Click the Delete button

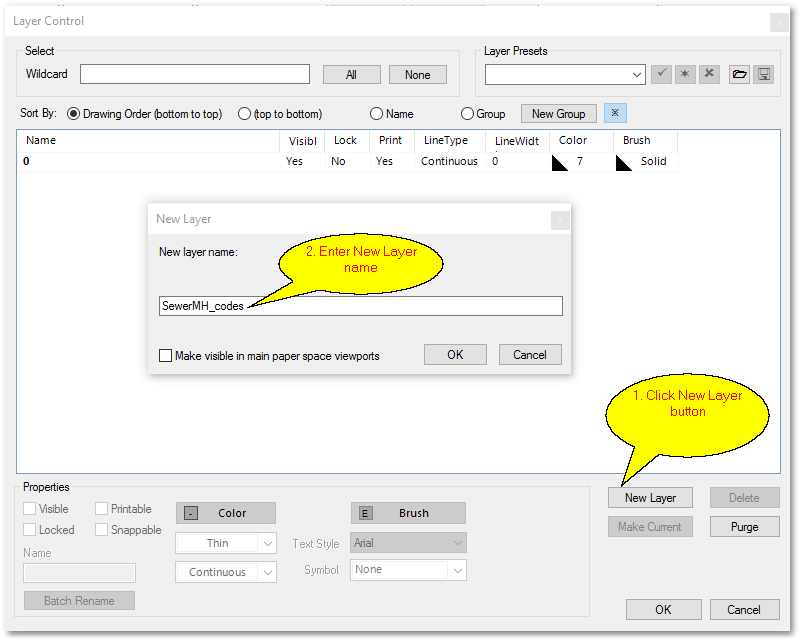pos(744,497)
